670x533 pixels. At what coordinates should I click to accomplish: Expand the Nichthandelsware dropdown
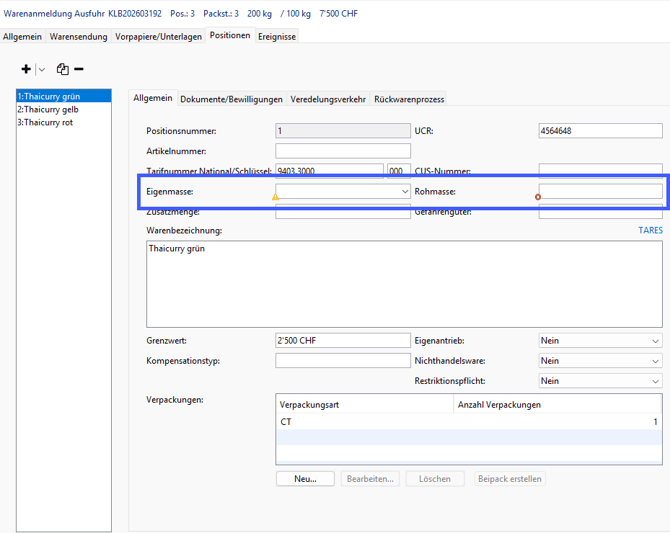pyautogui.click(x=655, y=361)
